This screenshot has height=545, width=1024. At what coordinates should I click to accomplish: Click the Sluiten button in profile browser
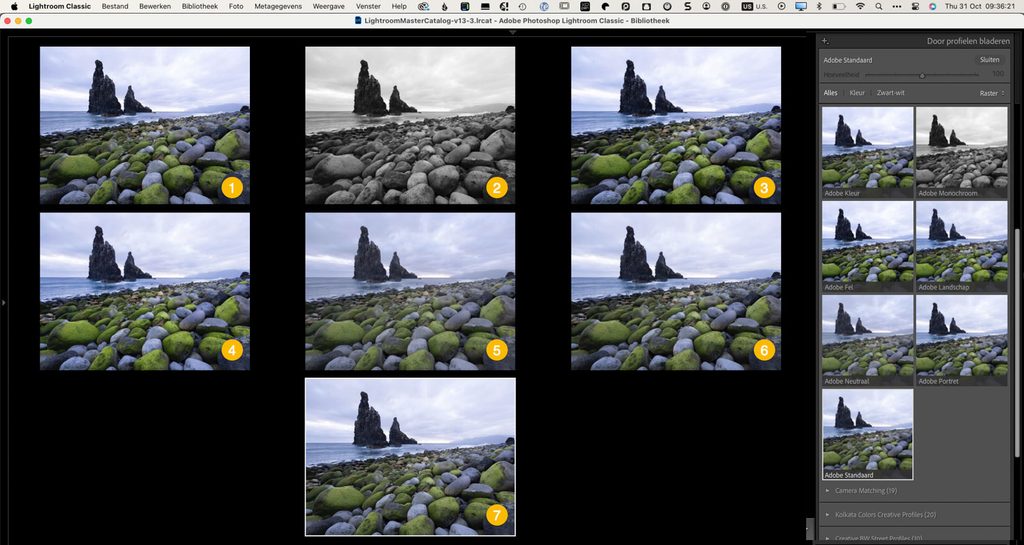click(989, 59)
